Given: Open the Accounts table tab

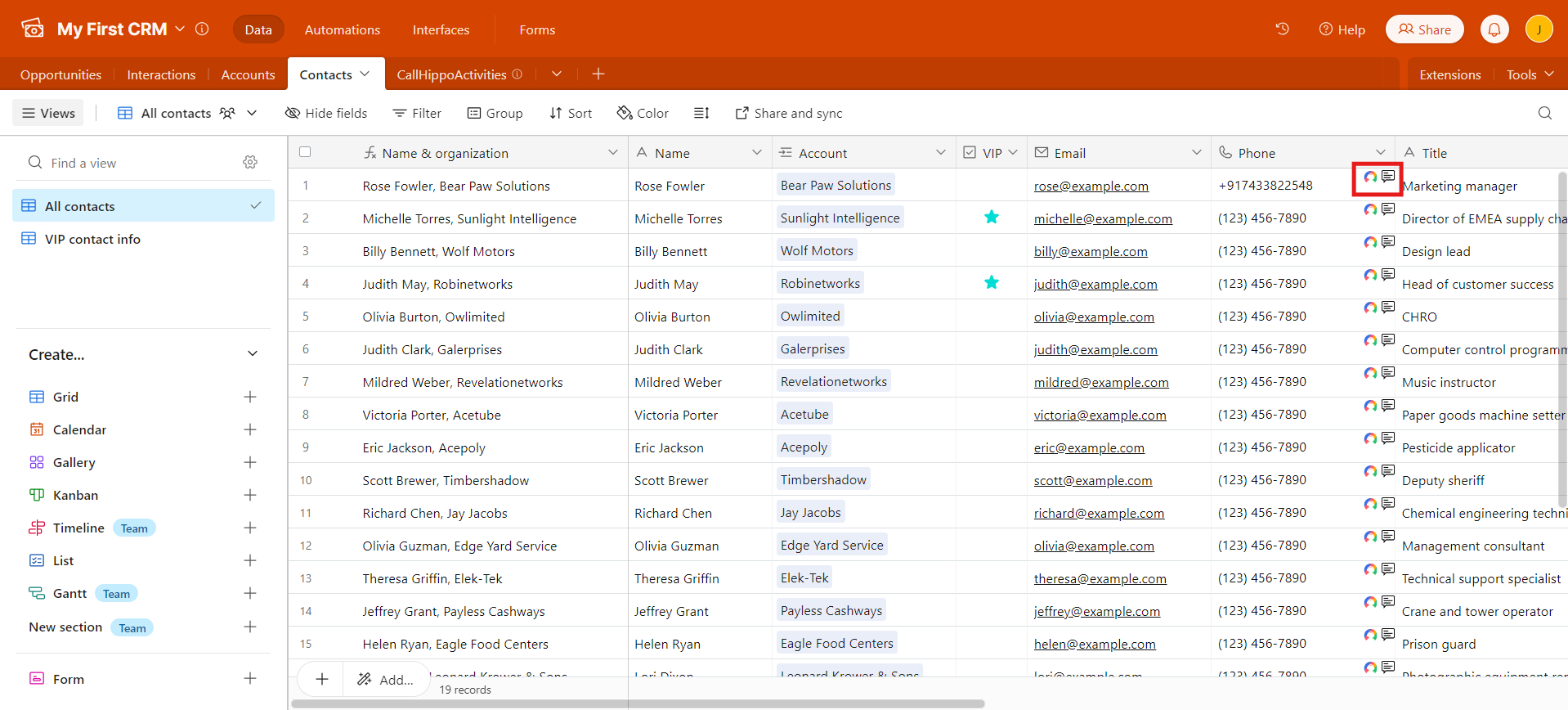Looking at the screenshot, I should coord(248,74).
